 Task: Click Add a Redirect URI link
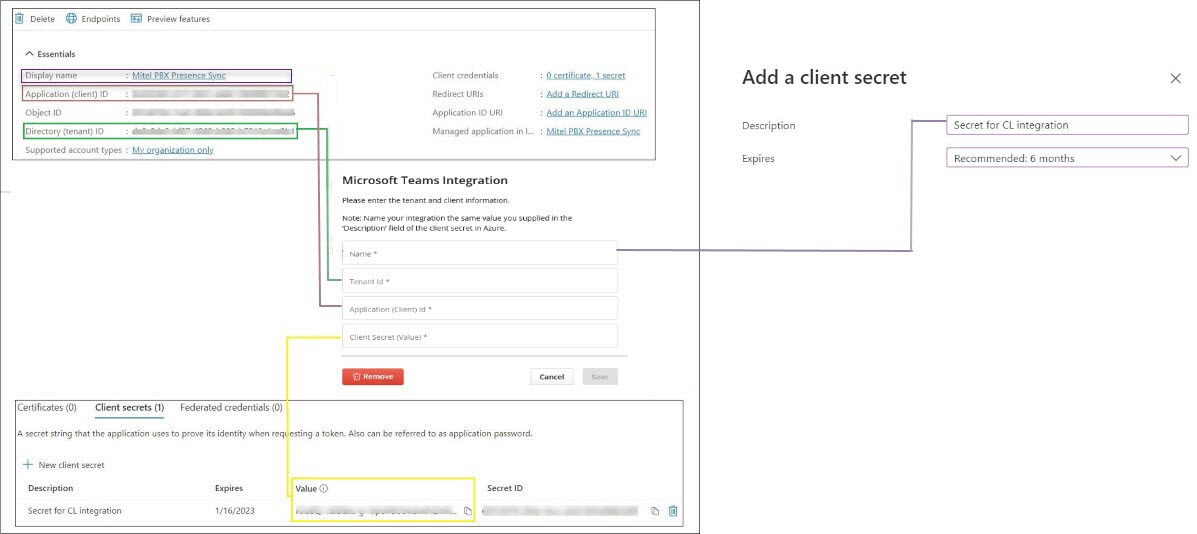pyautogui.click(x=582, y=94)
